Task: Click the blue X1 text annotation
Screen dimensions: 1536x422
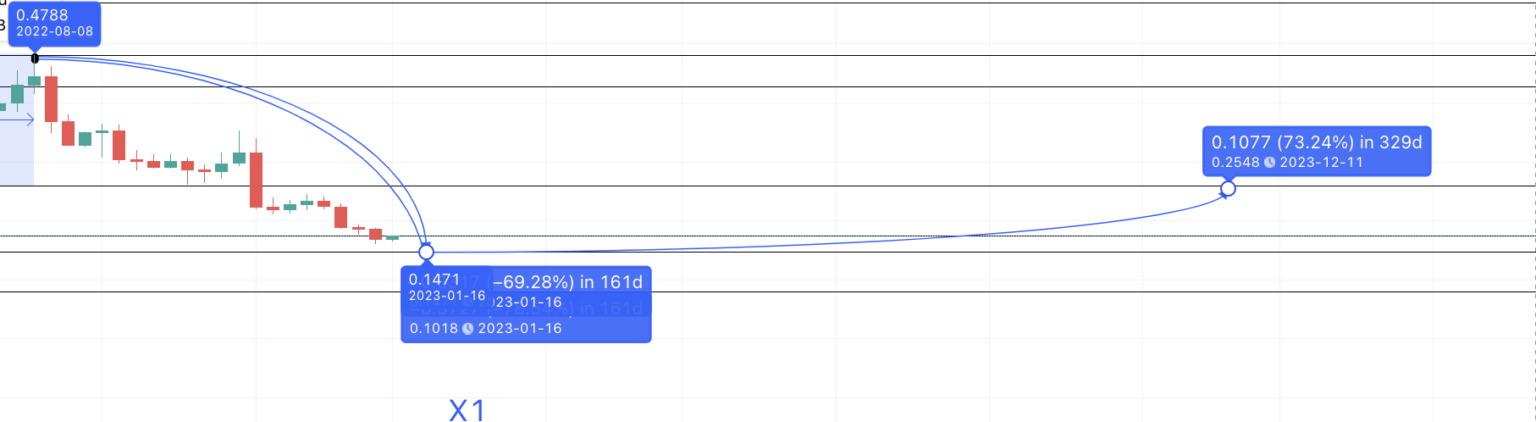Action: [467, 410]
